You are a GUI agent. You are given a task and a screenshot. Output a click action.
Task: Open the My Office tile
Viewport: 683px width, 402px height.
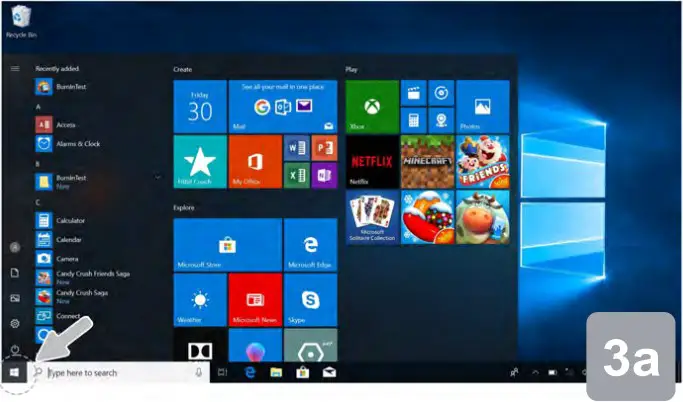[x=255, y=162]
